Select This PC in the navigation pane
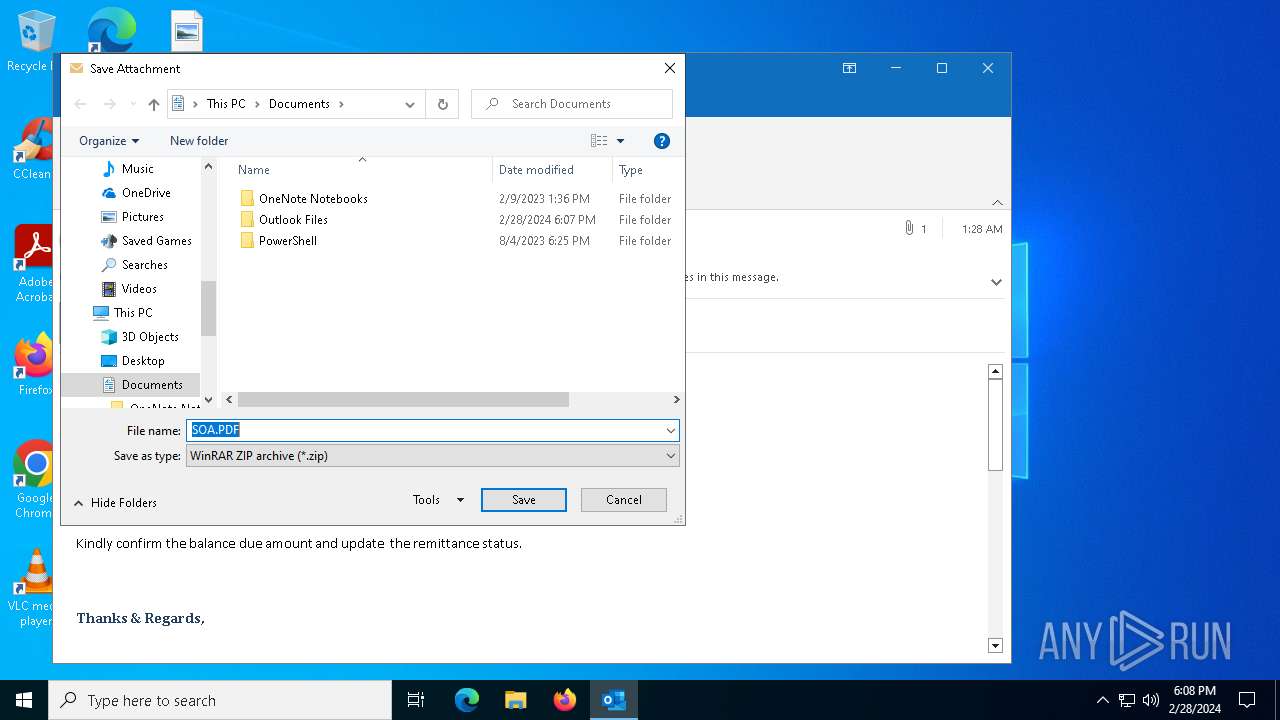 132,313
